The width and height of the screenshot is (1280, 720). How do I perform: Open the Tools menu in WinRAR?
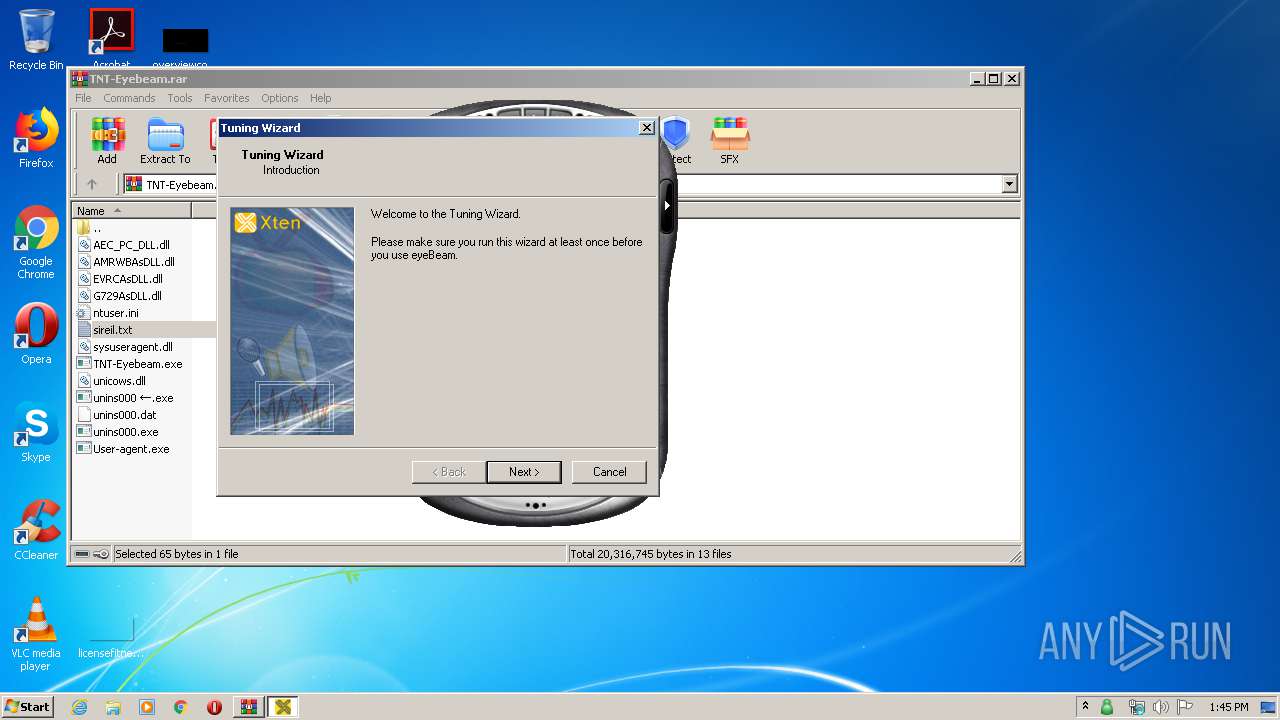click(x=180, y=98)
